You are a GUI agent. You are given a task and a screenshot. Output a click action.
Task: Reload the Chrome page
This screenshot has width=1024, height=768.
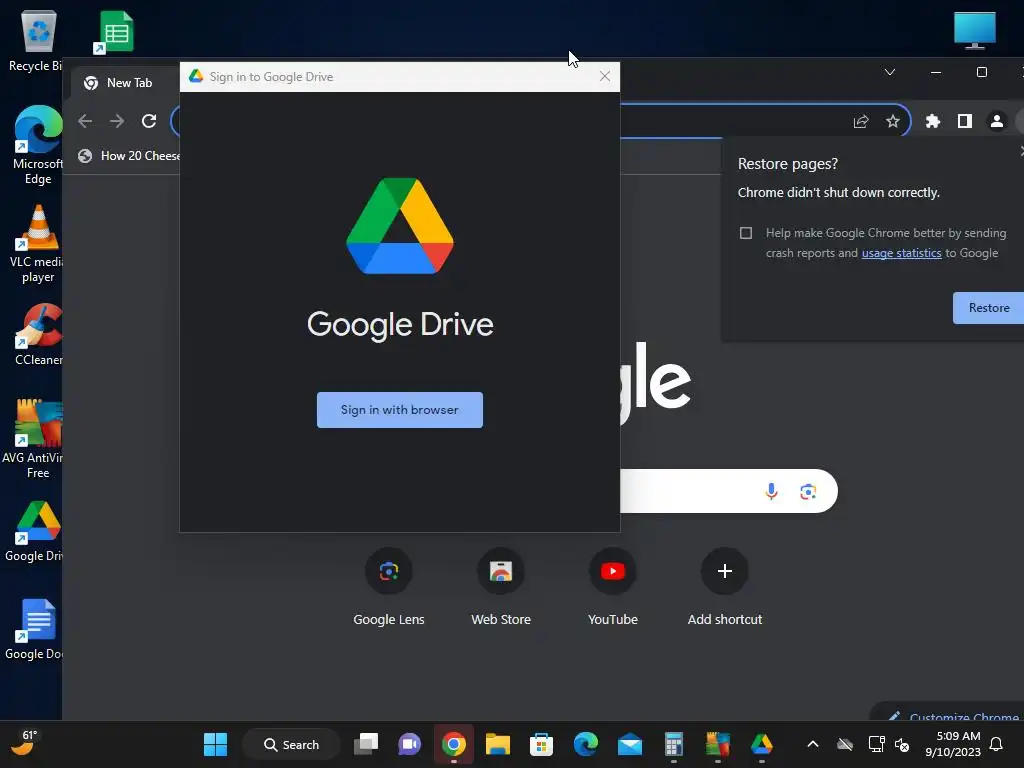pyautogui.click(x=149, y=121)
